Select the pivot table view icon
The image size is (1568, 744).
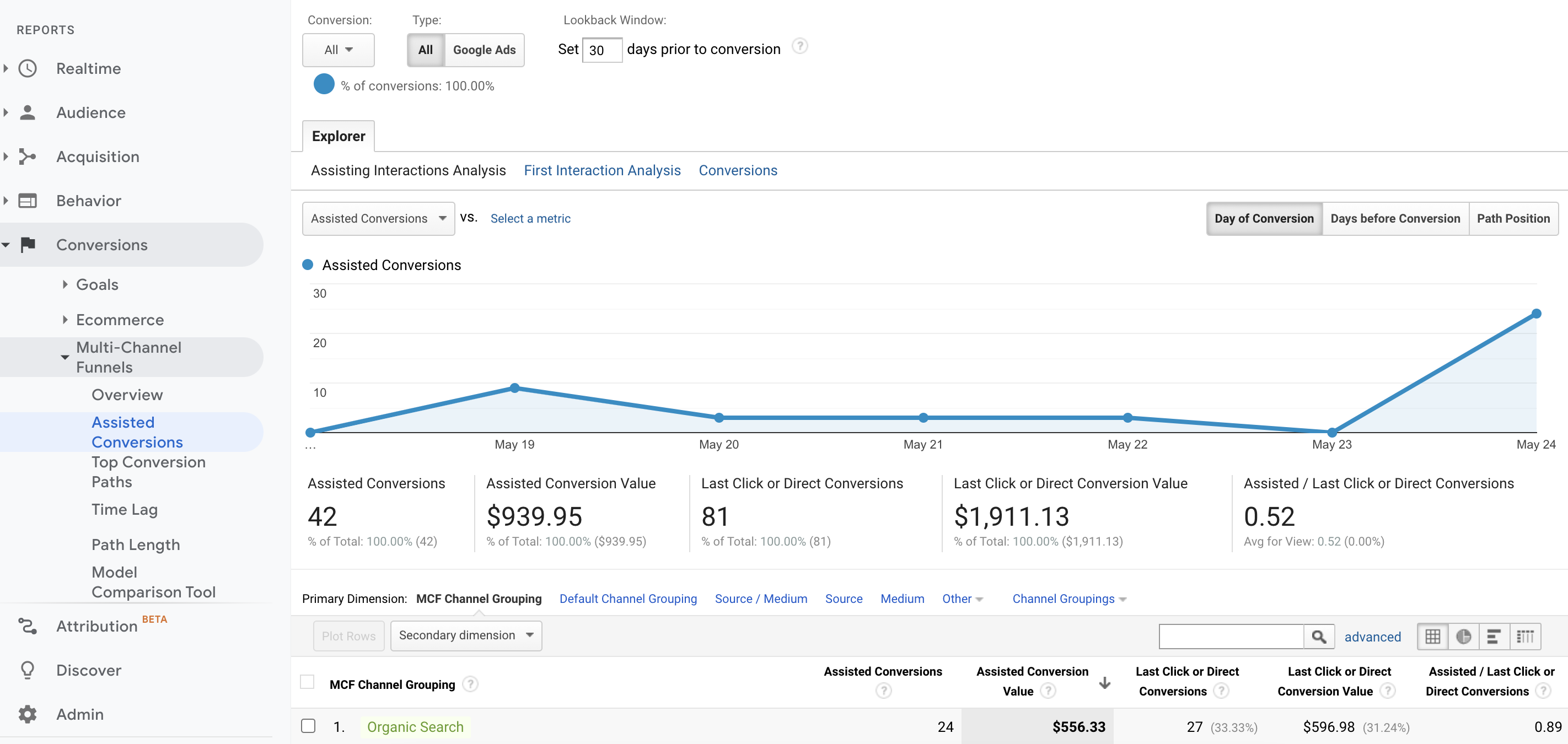(x=1526, y=637)
